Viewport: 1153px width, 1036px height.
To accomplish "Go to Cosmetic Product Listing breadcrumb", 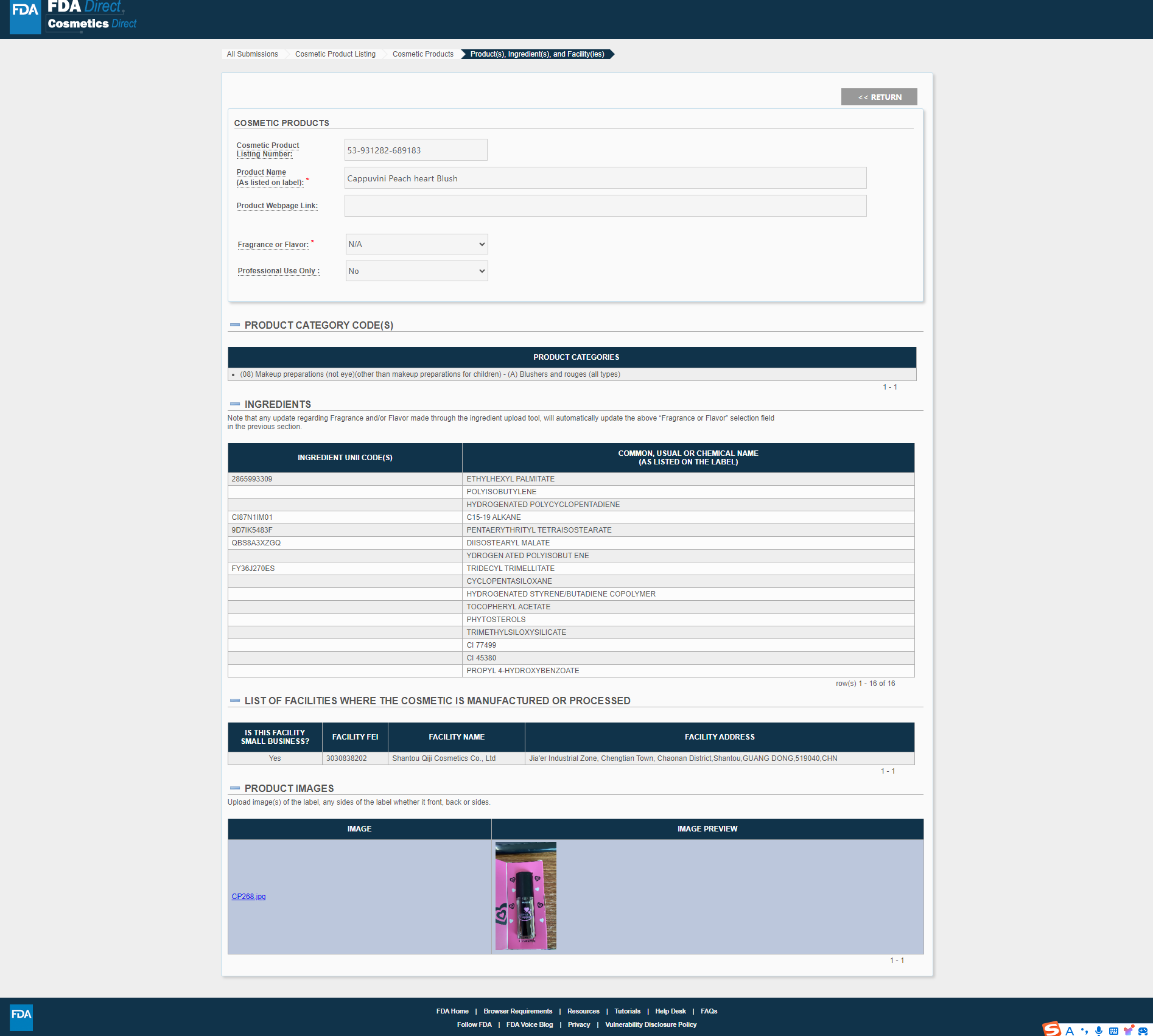I will (335, 54).
